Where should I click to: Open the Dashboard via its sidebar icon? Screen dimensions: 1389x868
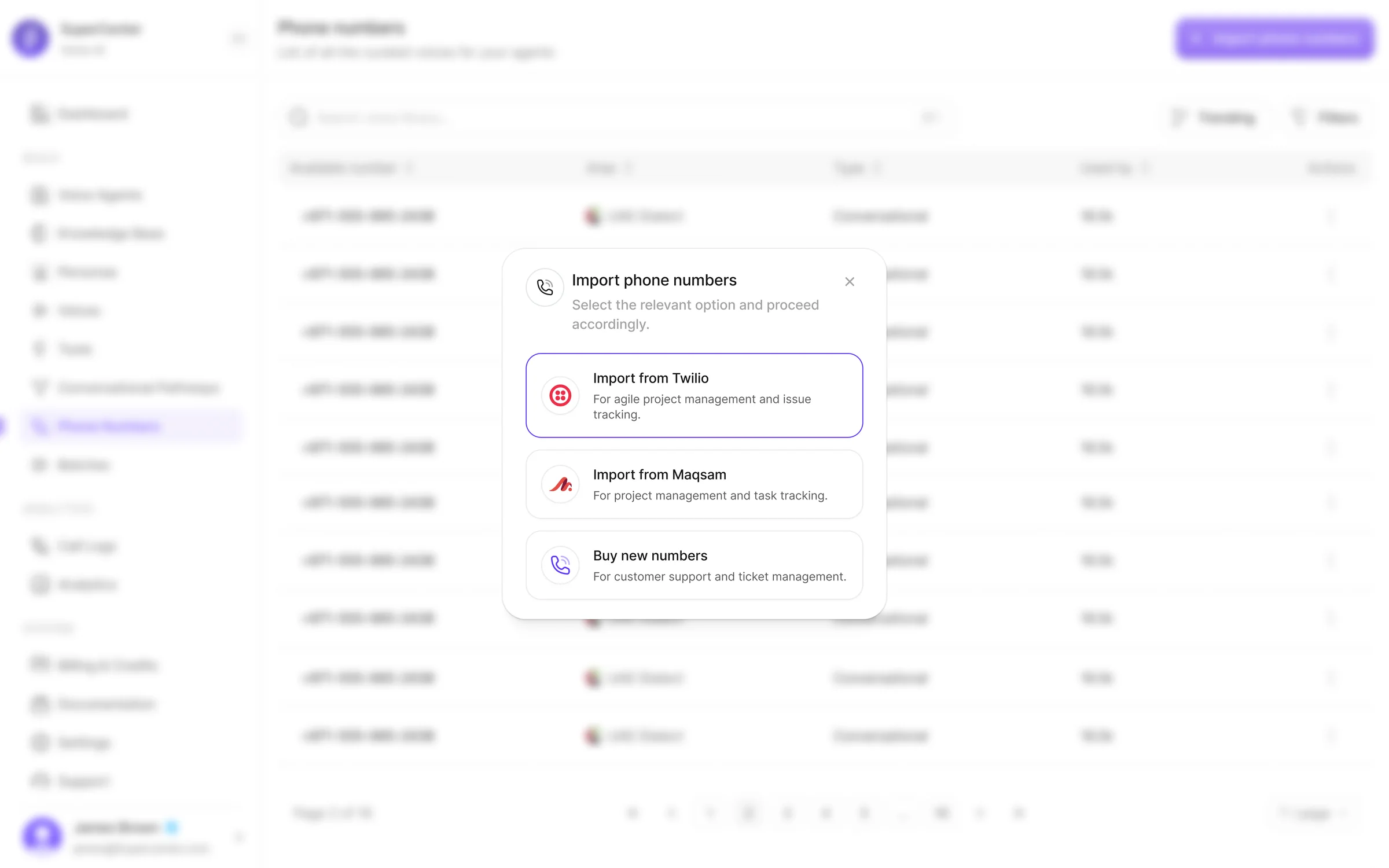38,113
